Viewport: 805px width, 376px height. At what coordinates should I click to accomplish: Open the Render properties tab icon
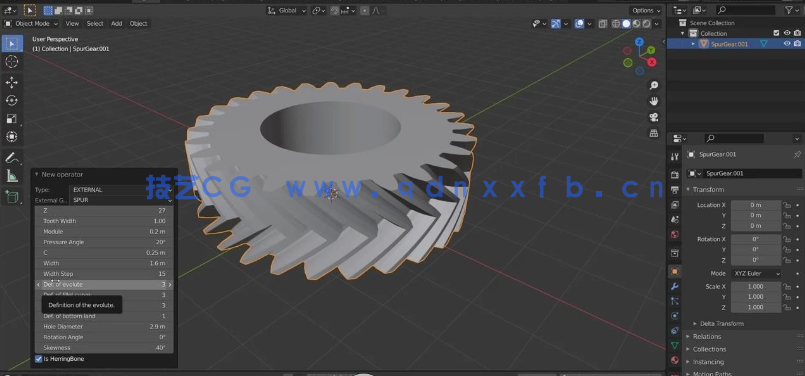point(675,175)
